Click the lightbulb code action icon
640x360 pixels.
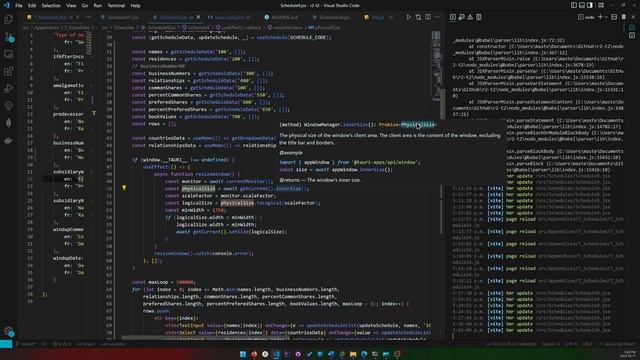pos(124,188)
